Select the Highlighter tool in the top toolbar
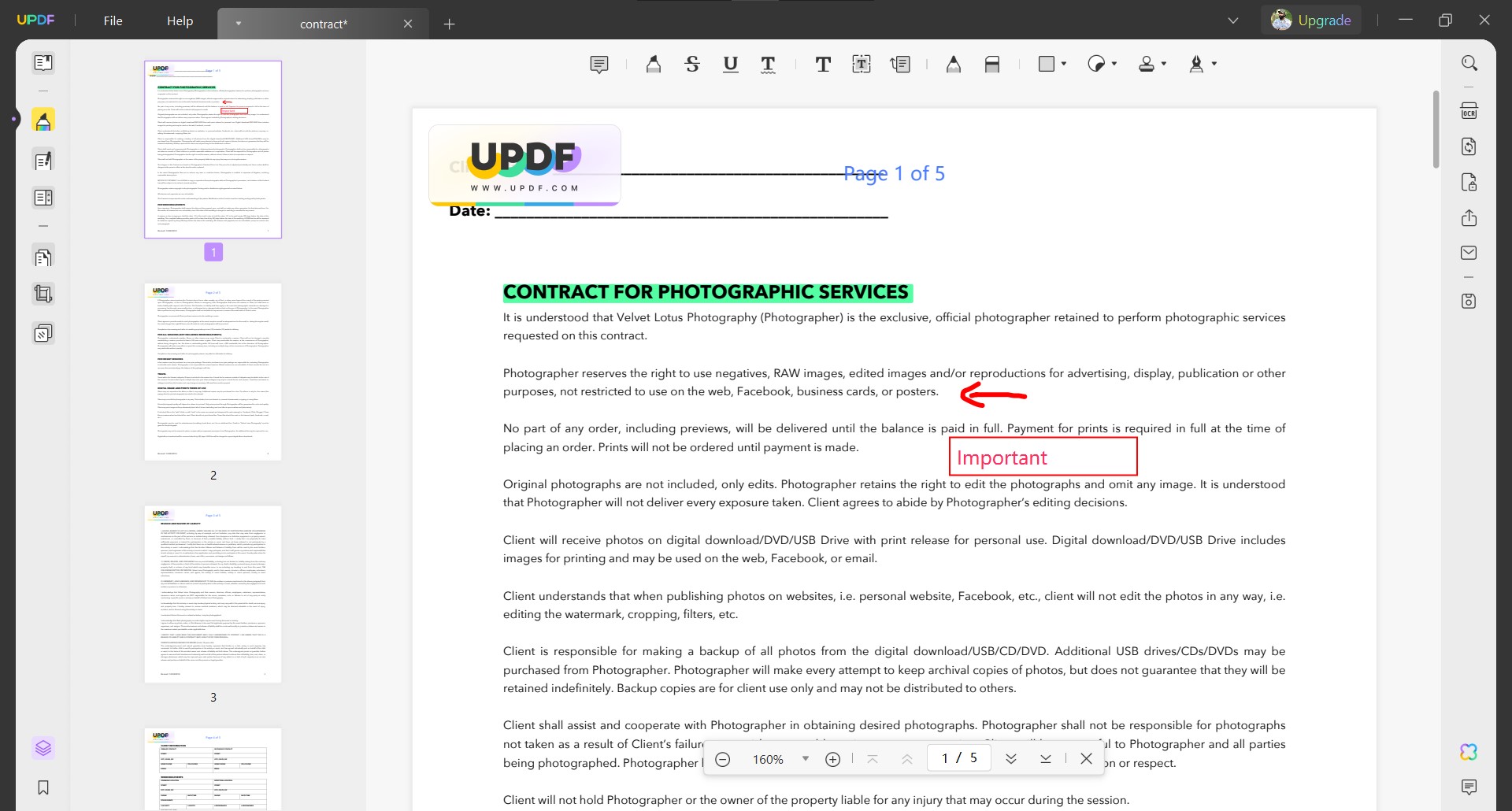Viewport: 1512px width, 811px height. click(654, 64)
